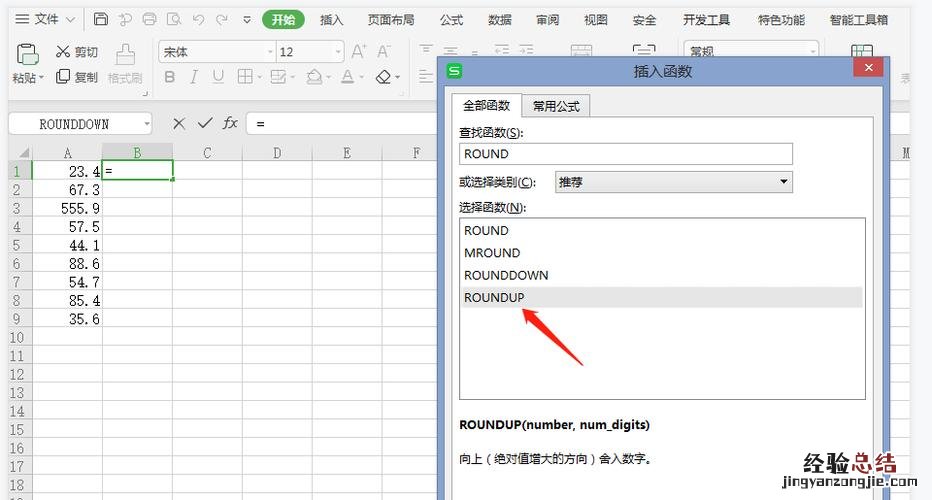Image resolution: width=932 pixels, height=500 pixels.
Task: Toggle Underline formatting
Action: pos(217,77)
